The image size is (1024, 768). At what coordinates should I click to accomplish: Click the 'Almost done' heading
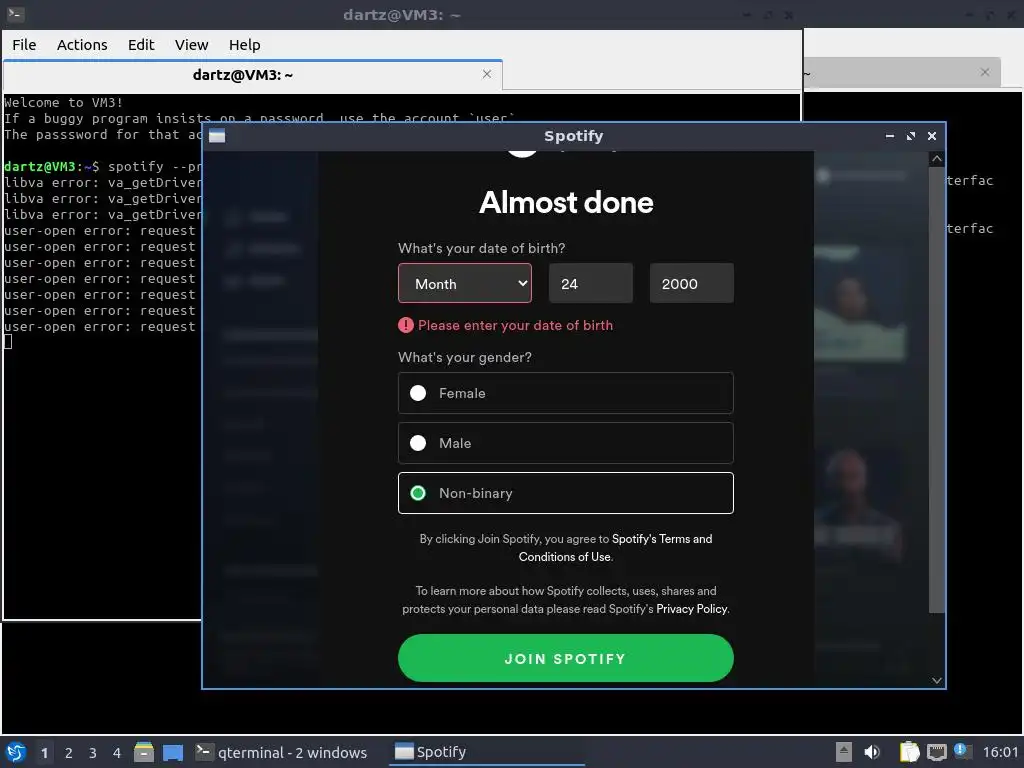pos(566,202)
